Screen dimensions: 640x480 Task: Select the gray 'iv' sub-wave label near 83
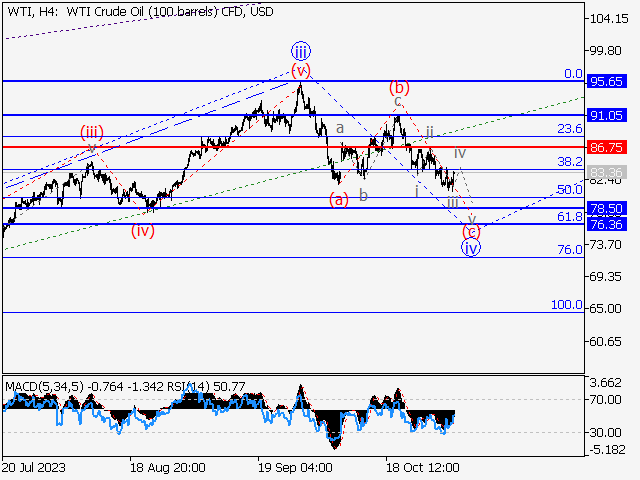pos(460,153)
